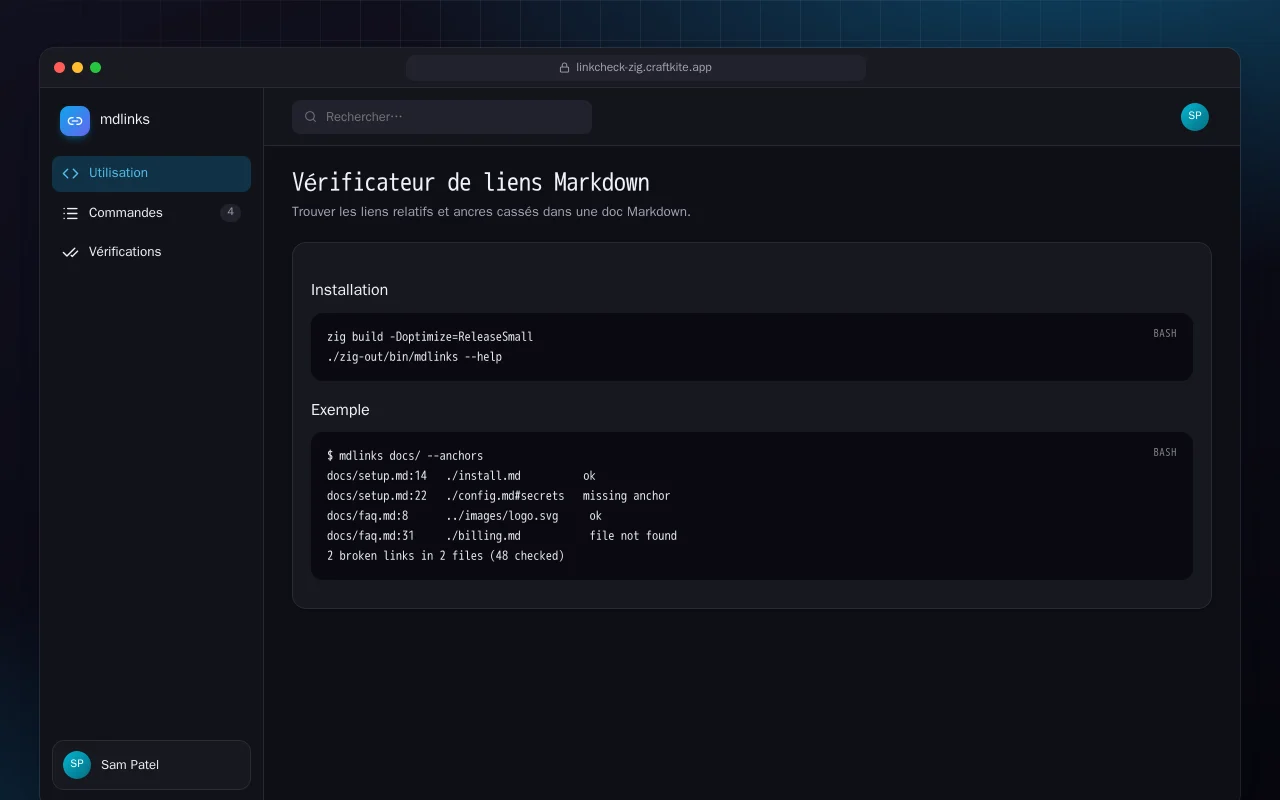1280x800 pixels.
Task: Go to the Commandes section
Action: point(151,213)
